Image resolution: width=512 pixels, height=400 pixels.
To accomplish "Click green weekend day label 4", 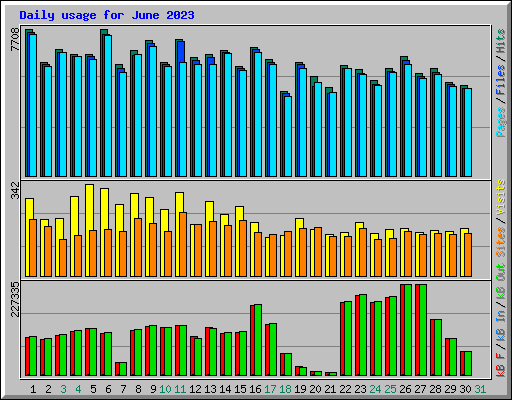I will [x=78, y=389].
